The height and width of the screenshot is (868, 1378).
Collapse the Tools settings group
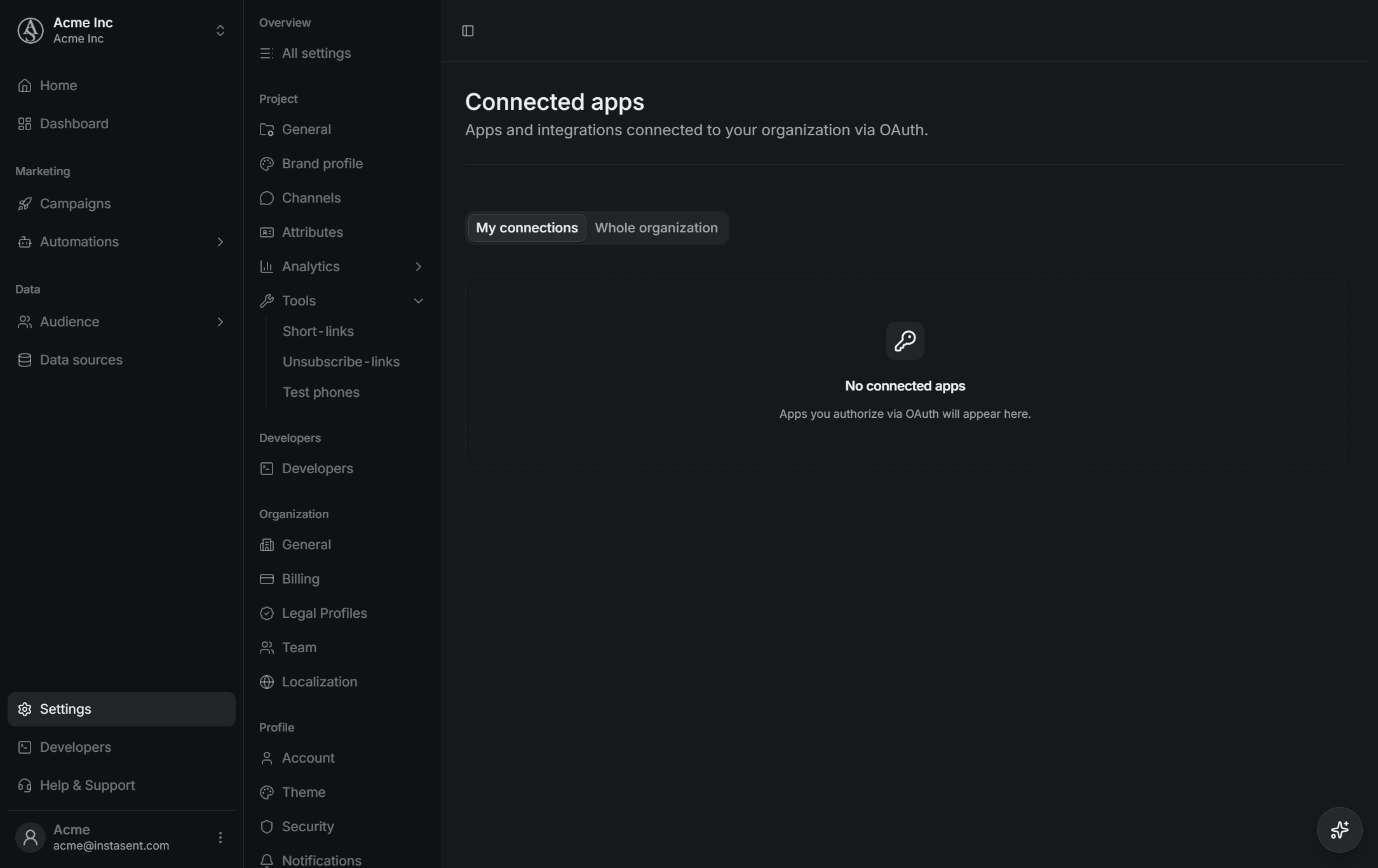point(418,301)
